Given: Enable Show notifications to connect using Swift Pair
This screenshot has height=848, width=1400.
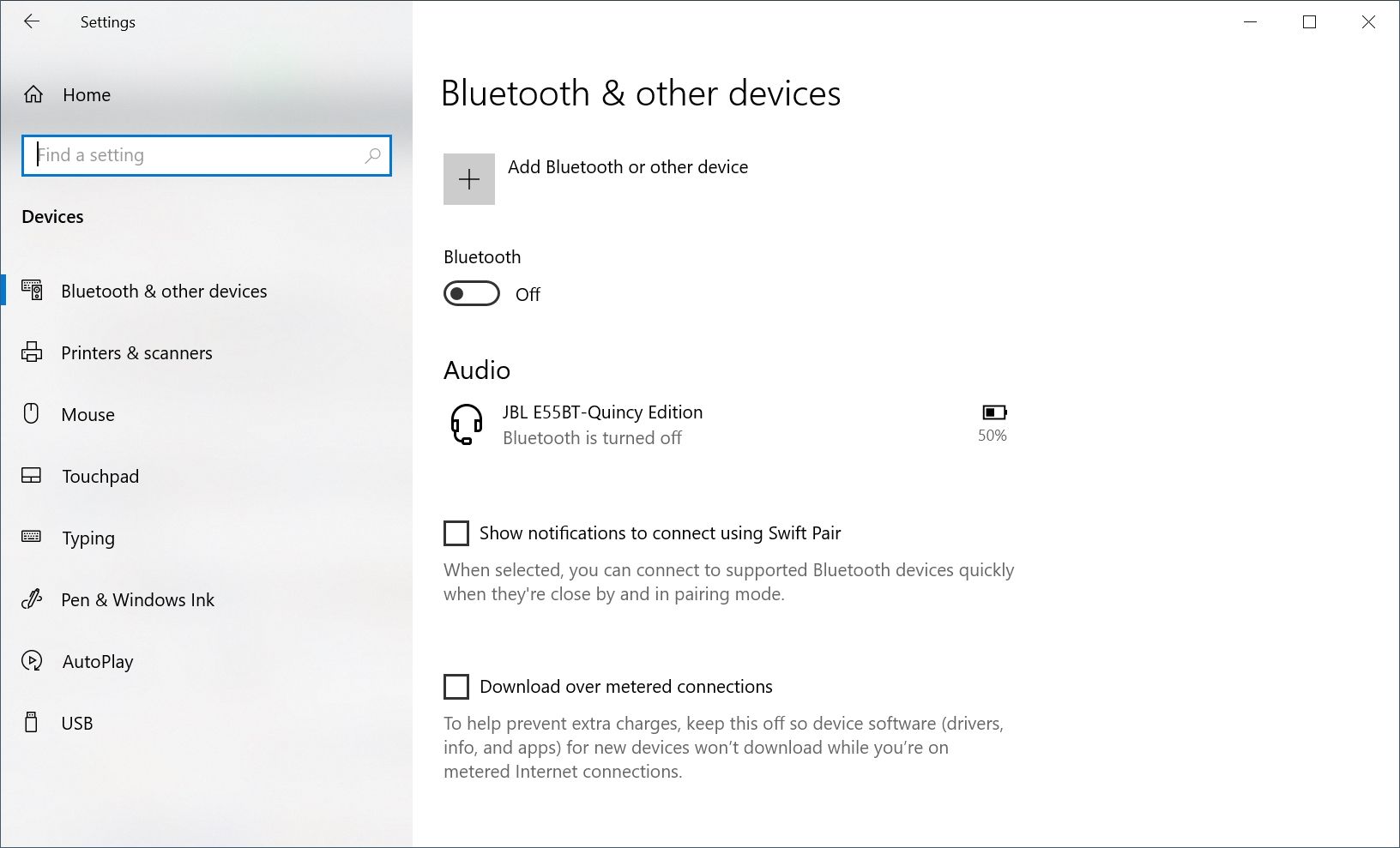Looking at the screenshot, I should 455,532.
